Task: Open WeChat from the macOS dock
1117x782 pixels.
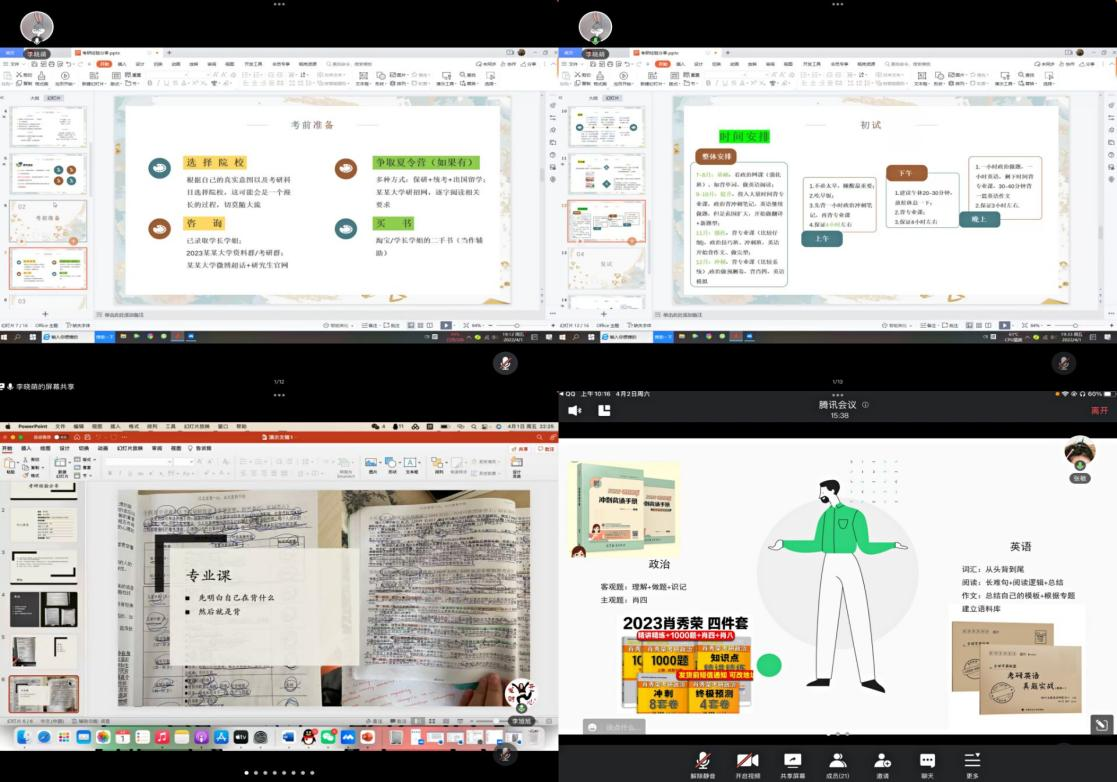Action: pyautogui.click(x=328, y=737)
